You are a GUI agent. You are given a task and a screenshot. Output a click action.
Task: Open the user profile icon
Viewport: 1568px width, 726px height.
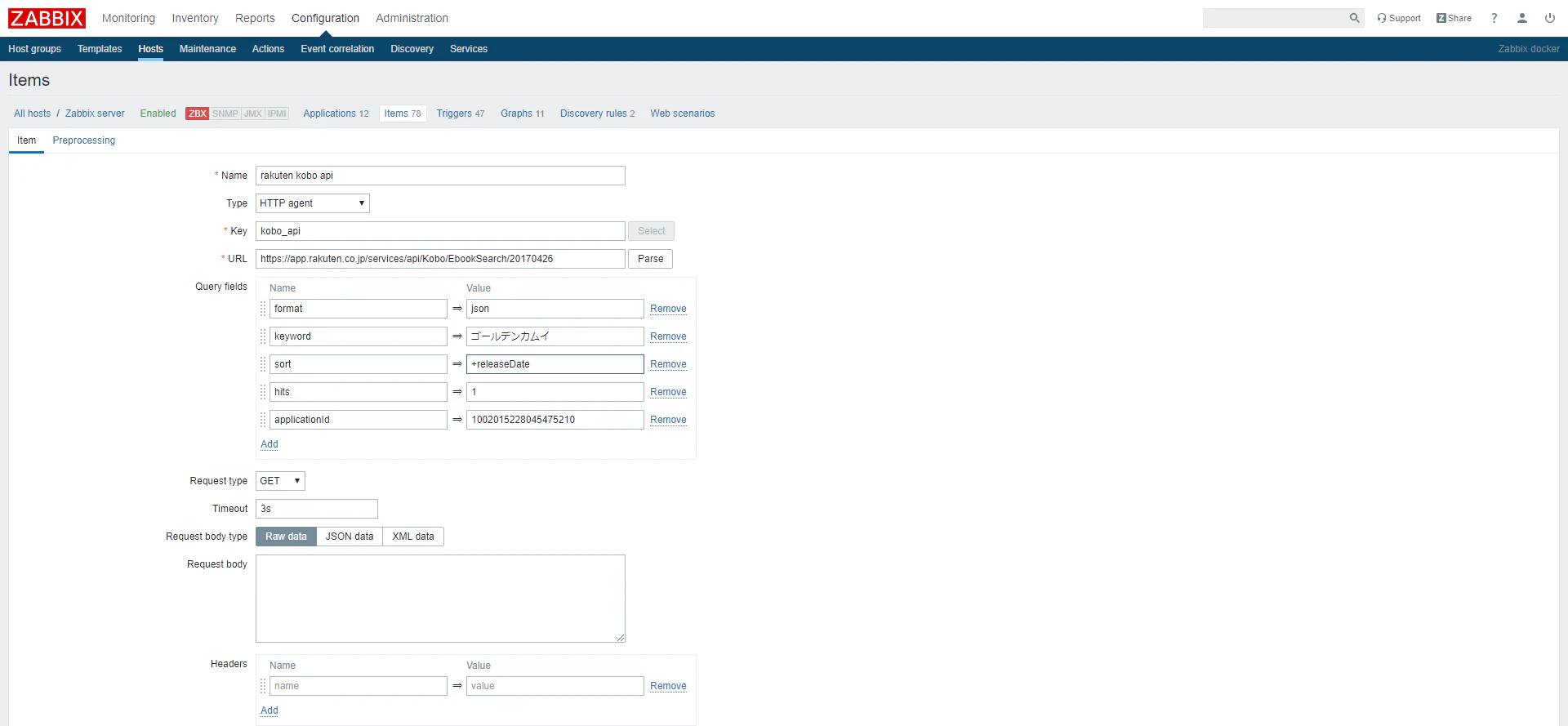click(x=1522, y=18)
